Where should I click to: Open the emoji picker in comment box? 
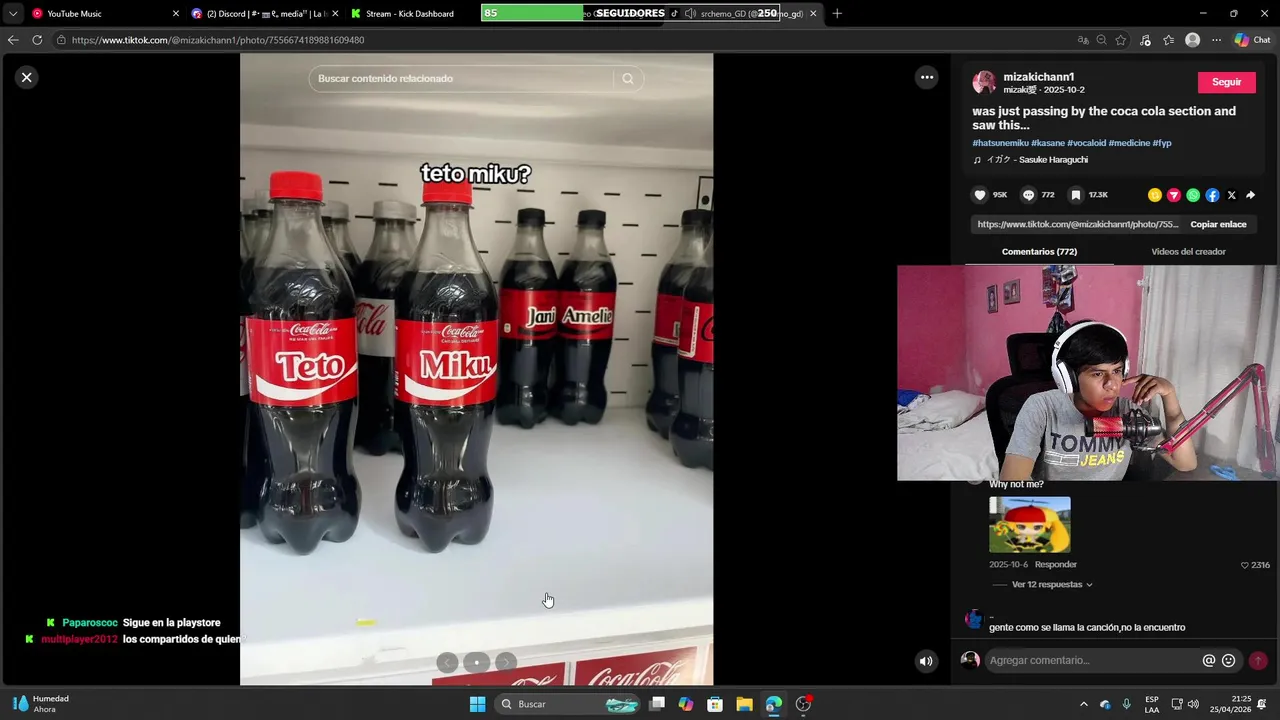pos(1229,660)
